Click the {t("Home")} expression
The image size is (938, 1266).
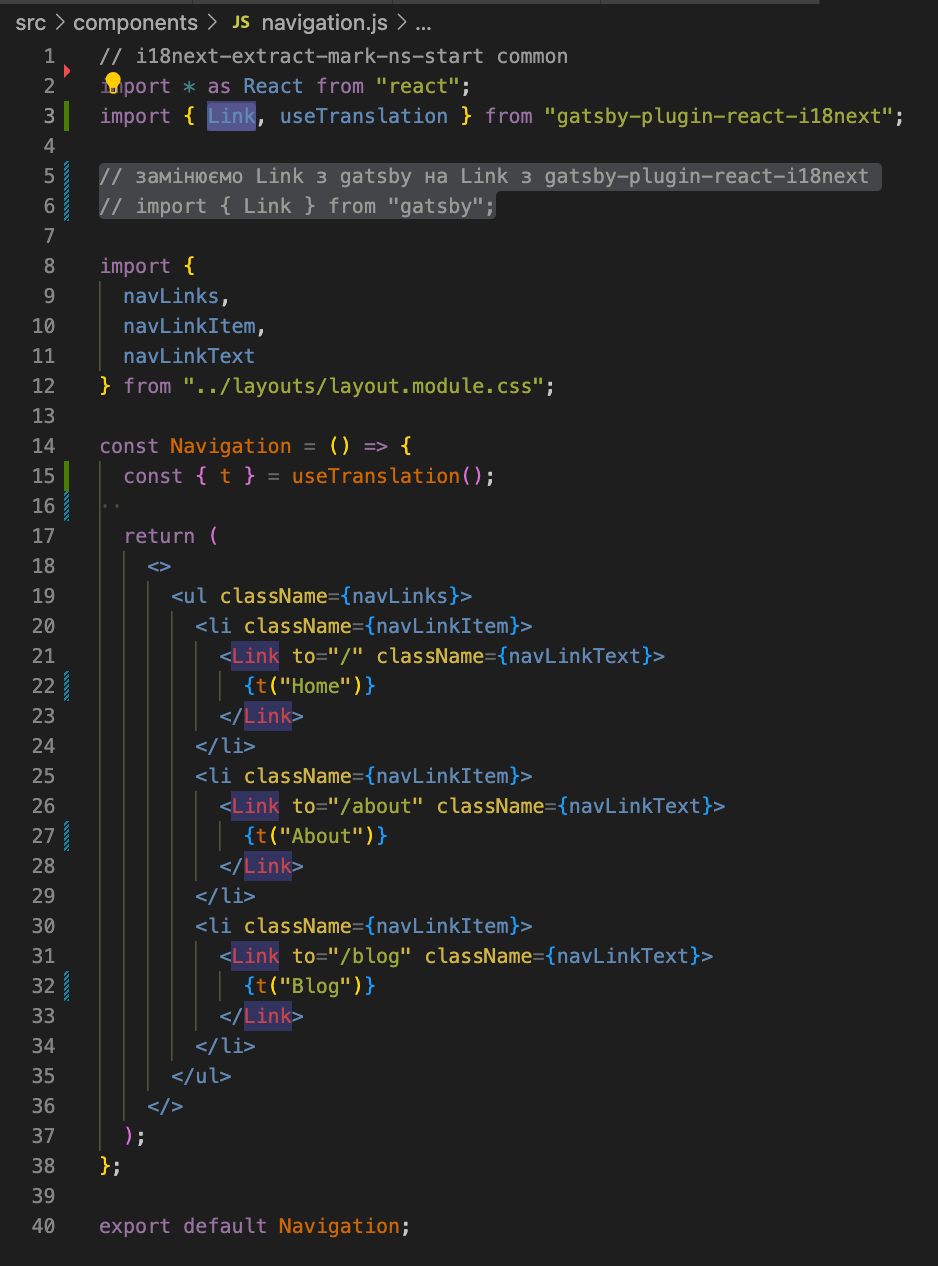point(310,686)
